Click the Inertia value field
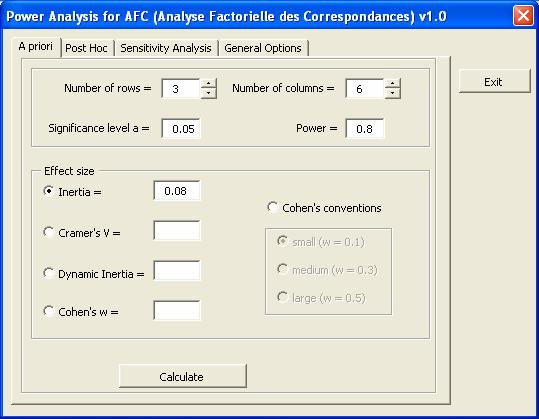The height and width of the screenshot is (419, 539). pyautogui.click(x=177, y=190)
